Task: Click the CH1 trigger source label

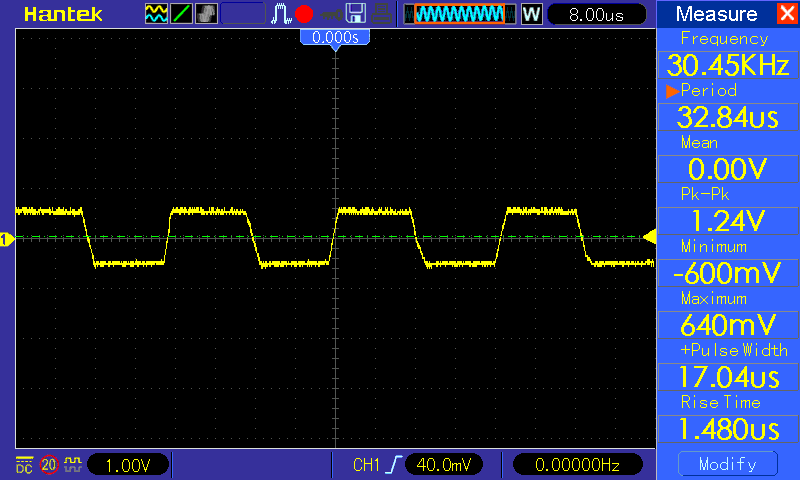Action: 366,465
